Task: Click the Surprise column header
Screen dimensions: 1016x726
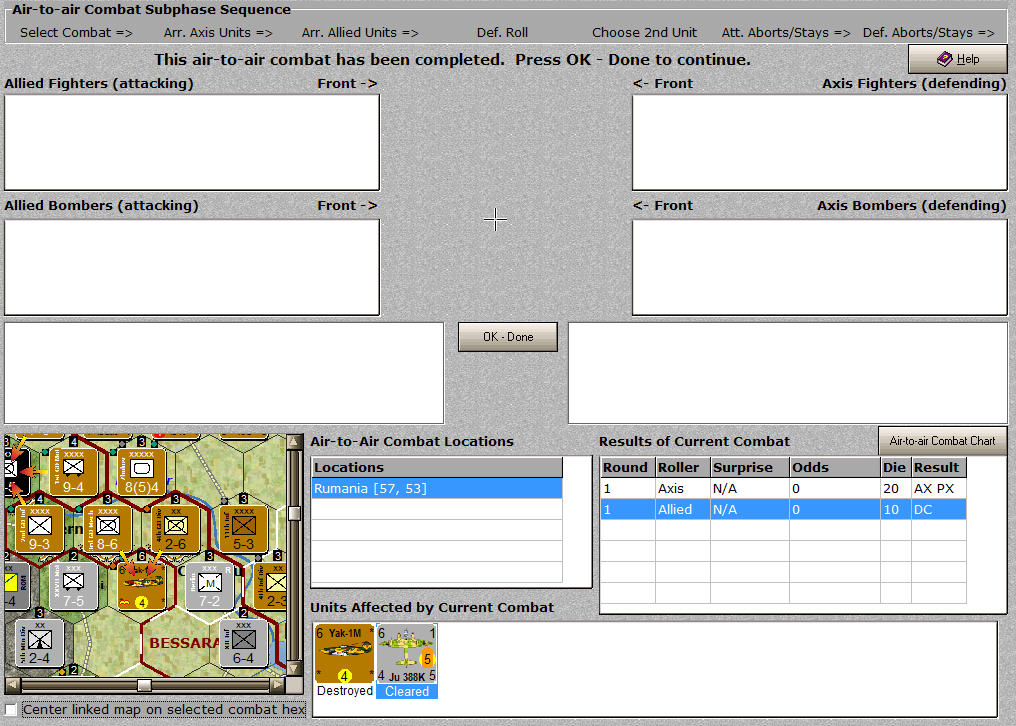Action: pyautogui.click(x=750, y=467)
